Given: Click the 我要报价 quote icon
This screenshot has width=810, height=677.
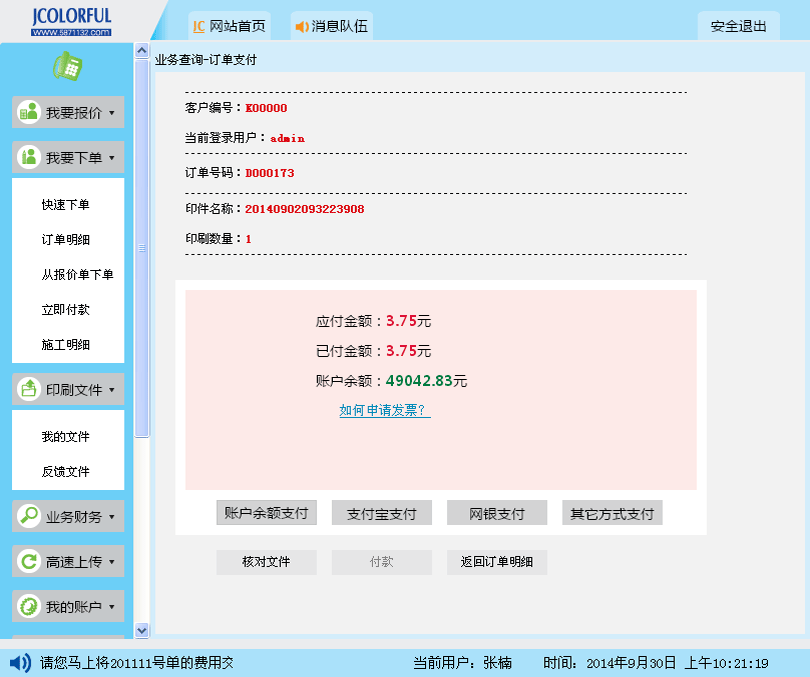Looking at the screenshot, I should pyautogui.click(x=29, y=113).
